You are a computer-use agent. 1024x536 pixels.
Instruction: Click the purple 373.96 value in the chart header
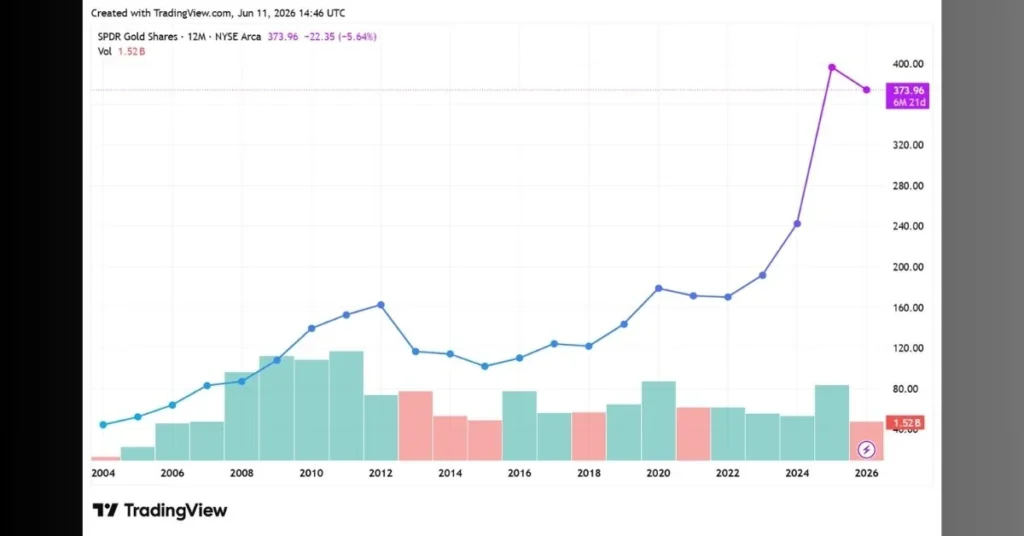(x=283, y=37)
